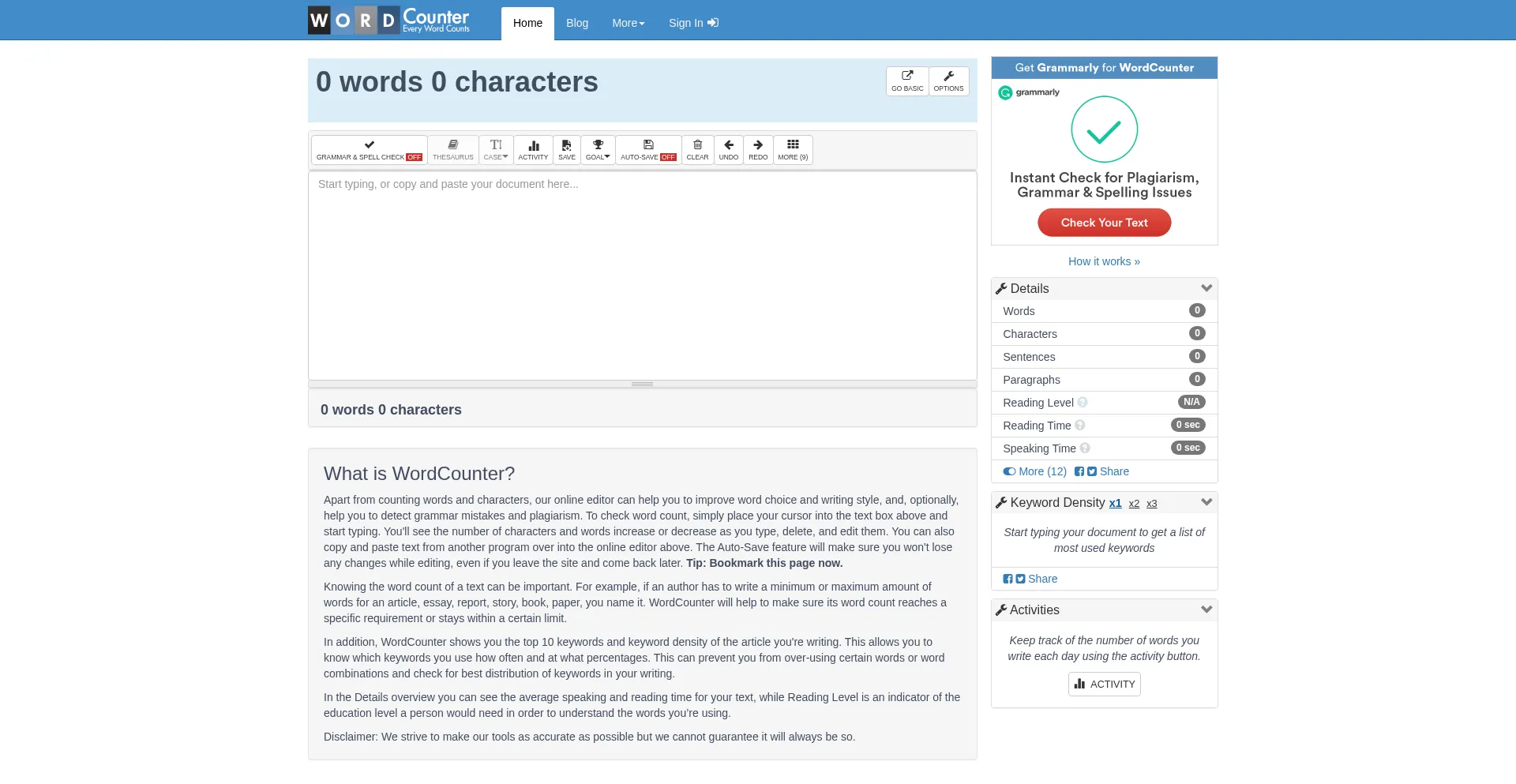Screen dimensions: 1516x784
Task: Open the Case dropdown
Action: (x=496, y=149)
